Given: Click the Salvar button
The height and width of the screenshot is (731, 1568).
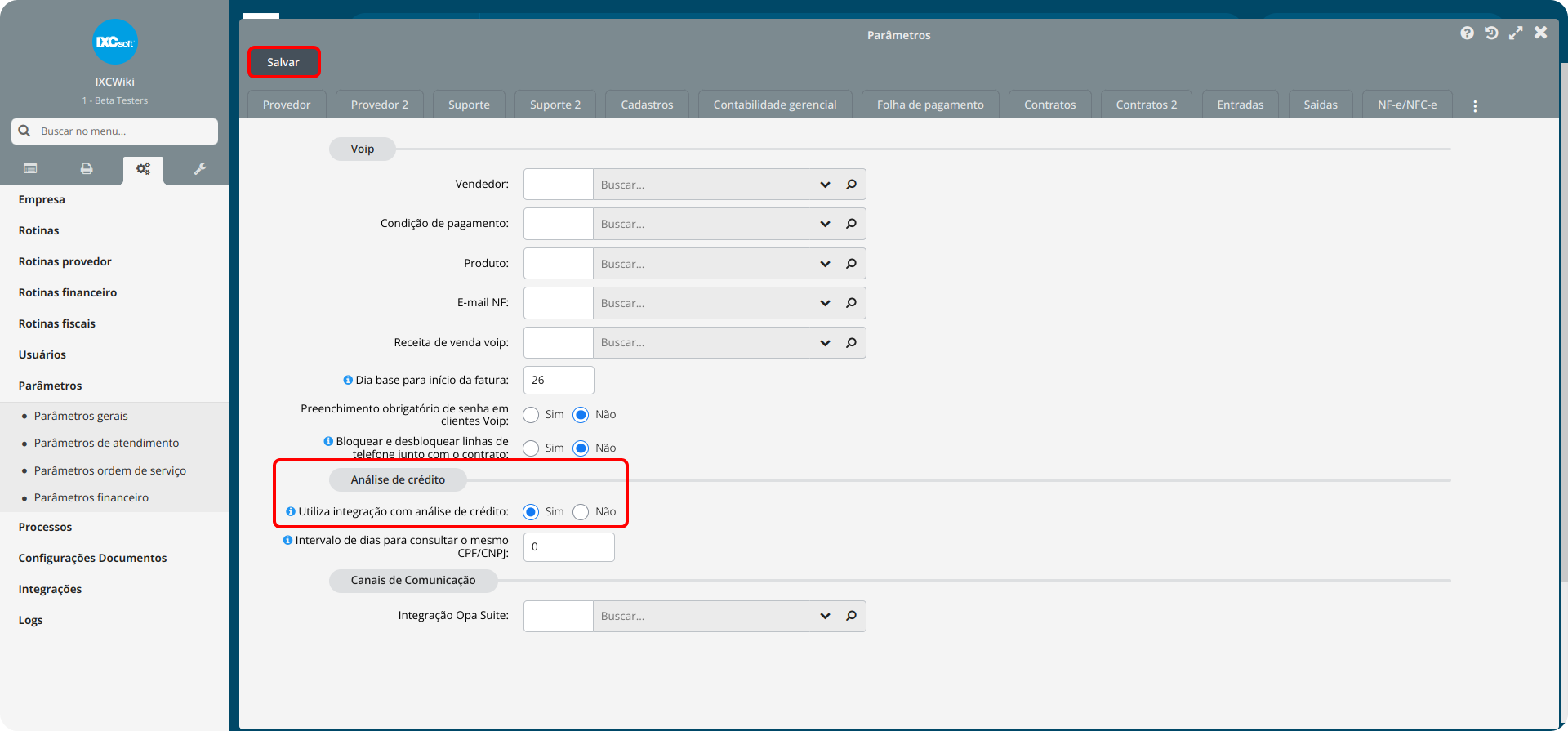Looking at the screenshot, I should (283, 62).
